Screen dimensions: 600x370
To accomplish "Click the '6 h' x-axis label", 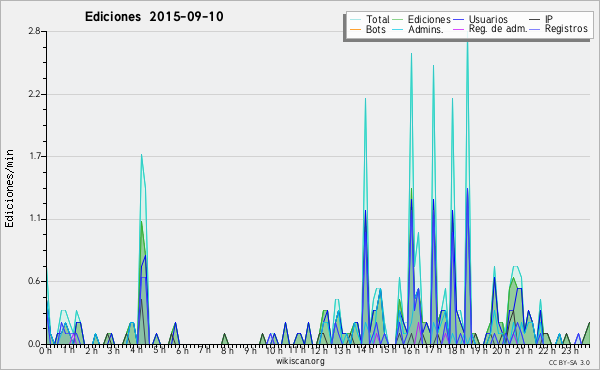I will 182,351.
